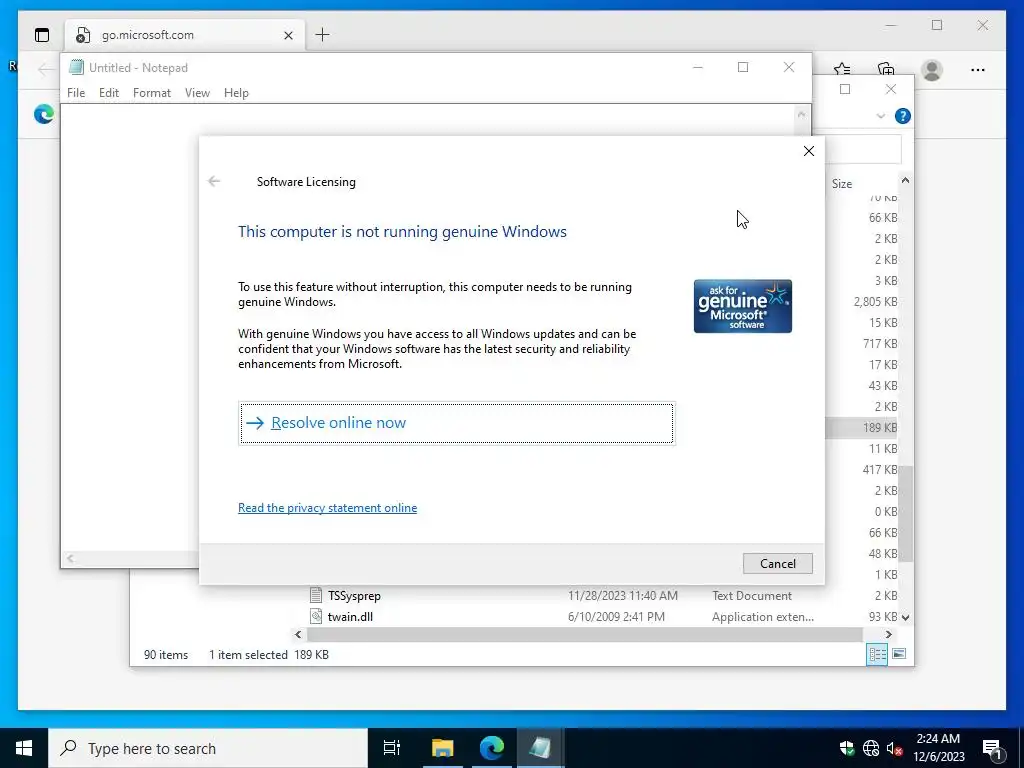This screenshot has height=768, width=1024.
Task: Close the Software Licensing dialog with X
Action: [x=808, y=151]
